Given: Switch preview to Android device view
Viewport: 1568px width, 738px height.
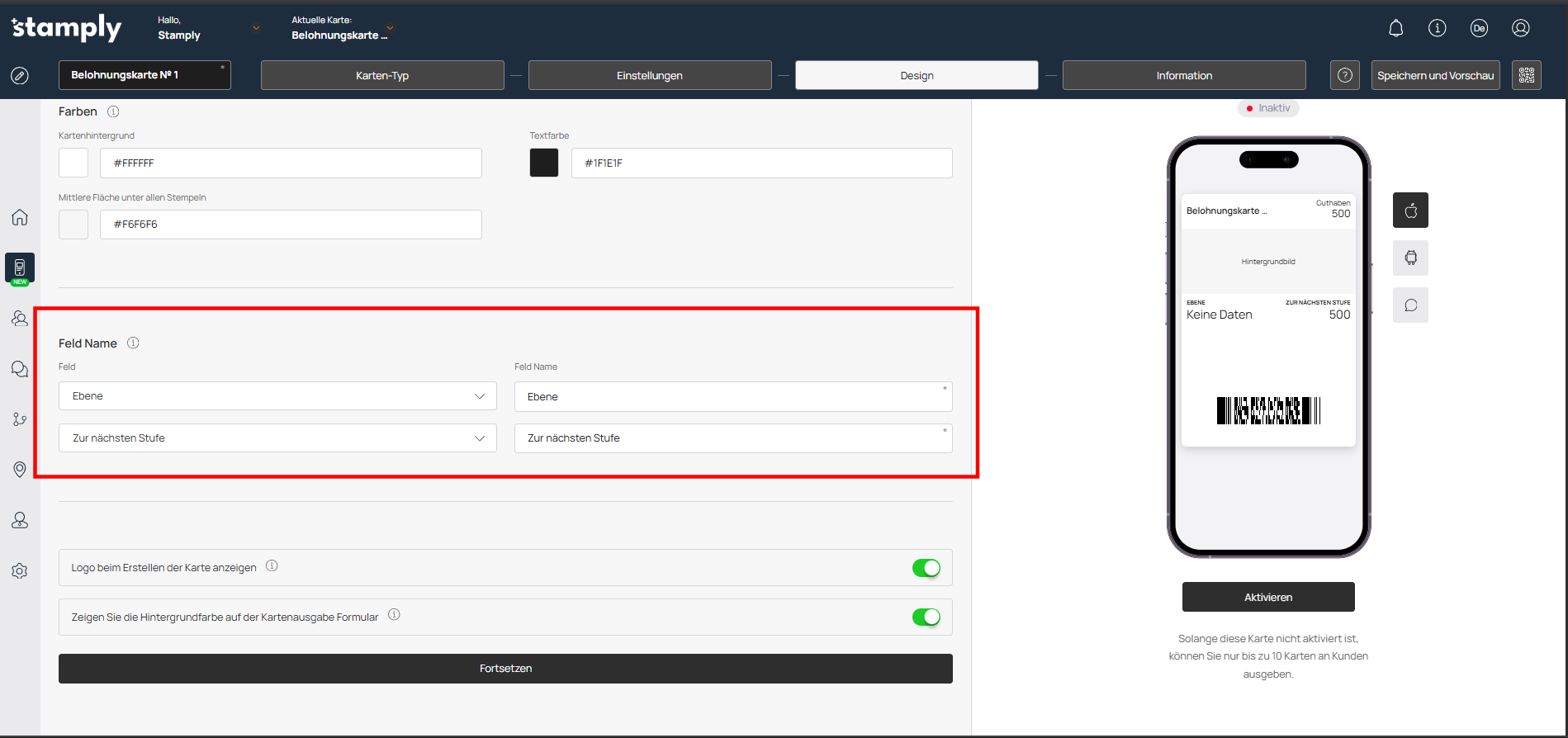Looking at the screenshot, I should click(1410, 258).
